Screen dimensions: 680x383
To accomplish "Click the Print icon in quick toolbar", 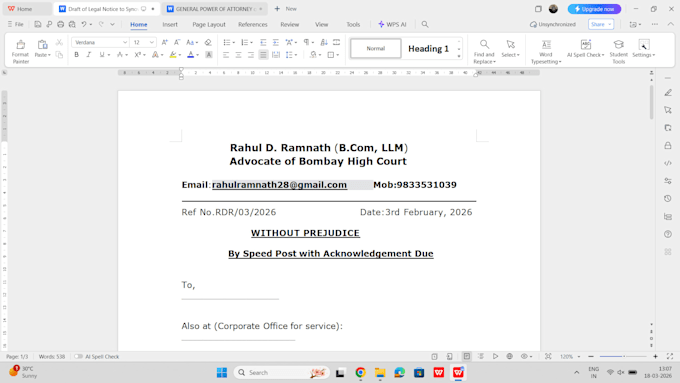I will (x=61, y=24).
